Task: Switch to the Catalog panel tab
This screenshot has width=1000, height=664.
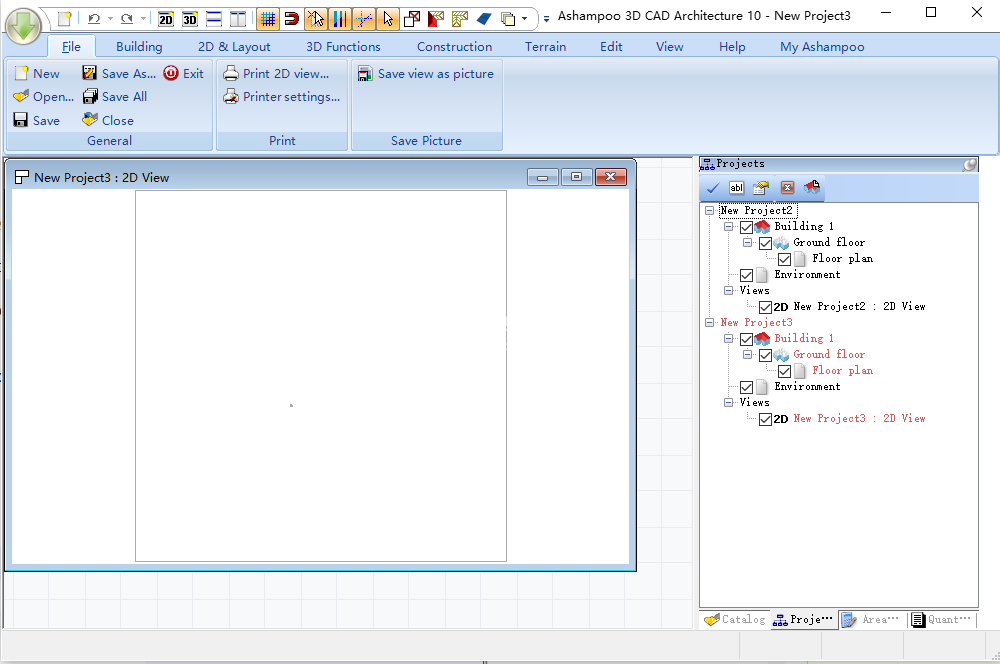Action: coord(735,619)
